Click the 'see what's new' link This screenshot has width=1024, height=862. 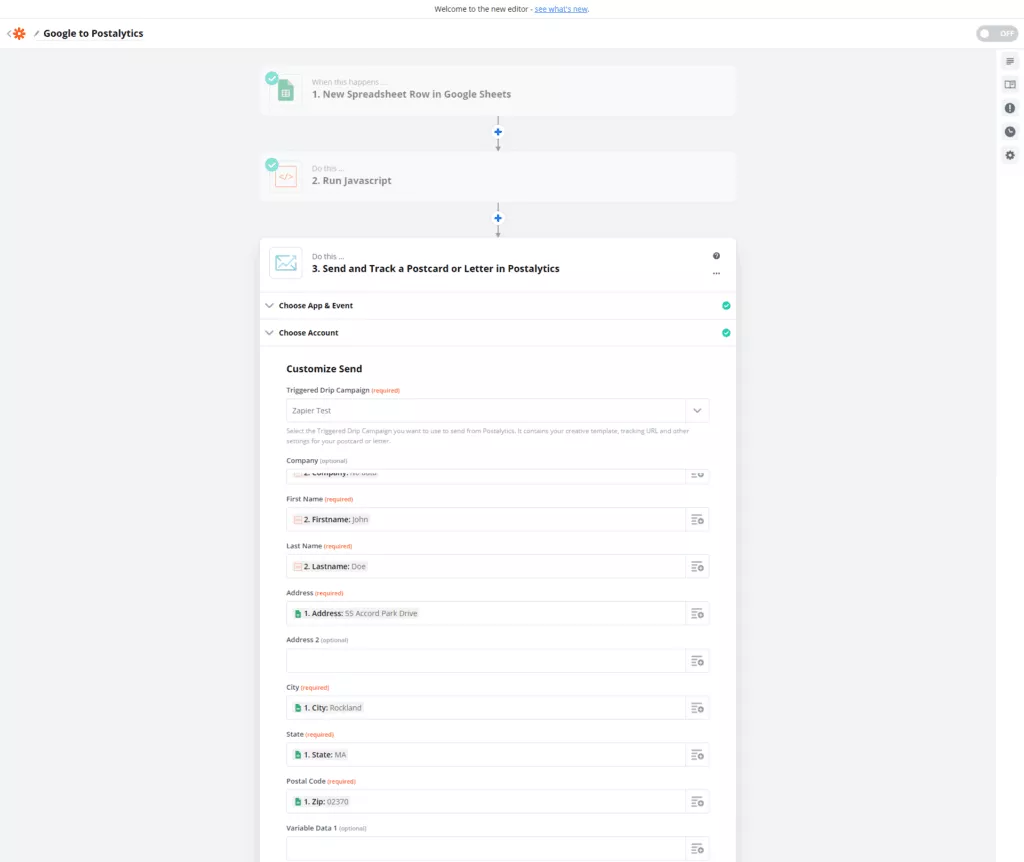pyautogui.click(x=561, y=9)
